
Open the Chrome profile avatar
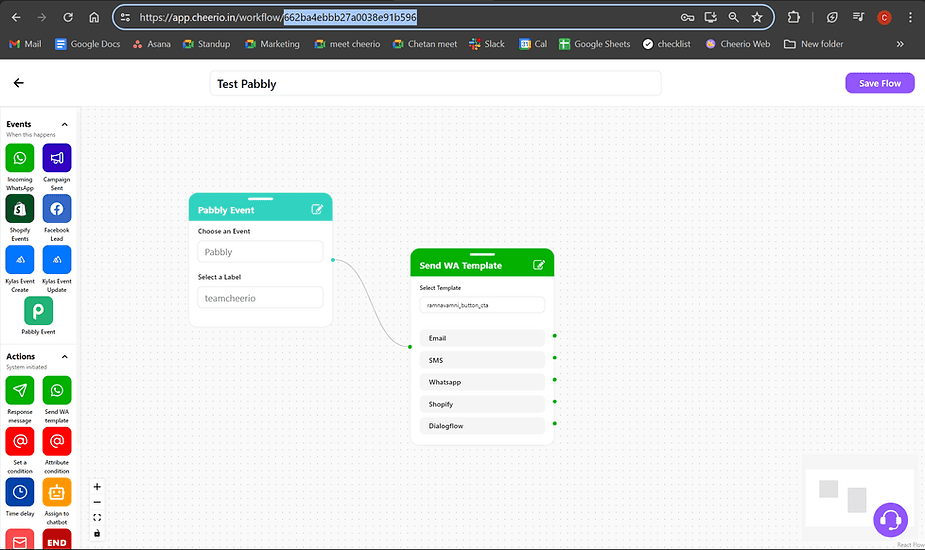(x=884, y=17)
